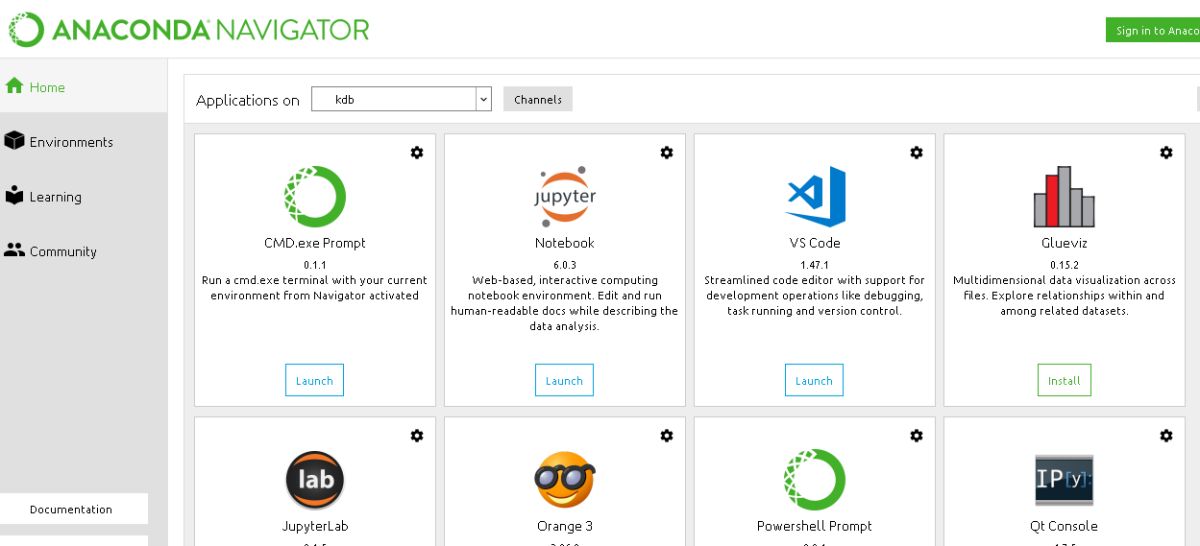Click the Orange 3 title text
This screenshot has width=1200, height=546.
click(x=565, y=526)
